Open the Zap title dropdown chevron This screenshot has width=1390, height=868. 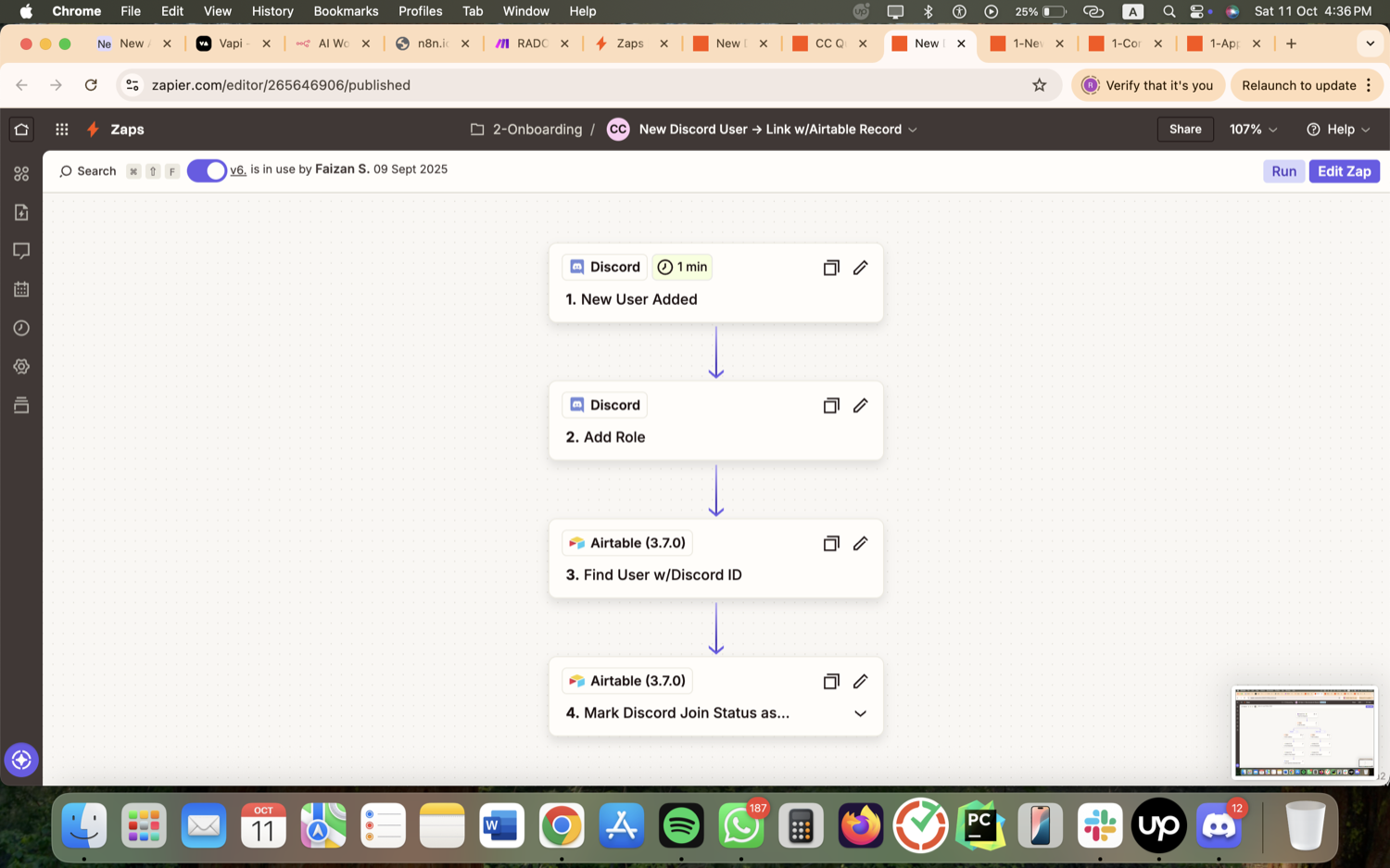(913, 130)
